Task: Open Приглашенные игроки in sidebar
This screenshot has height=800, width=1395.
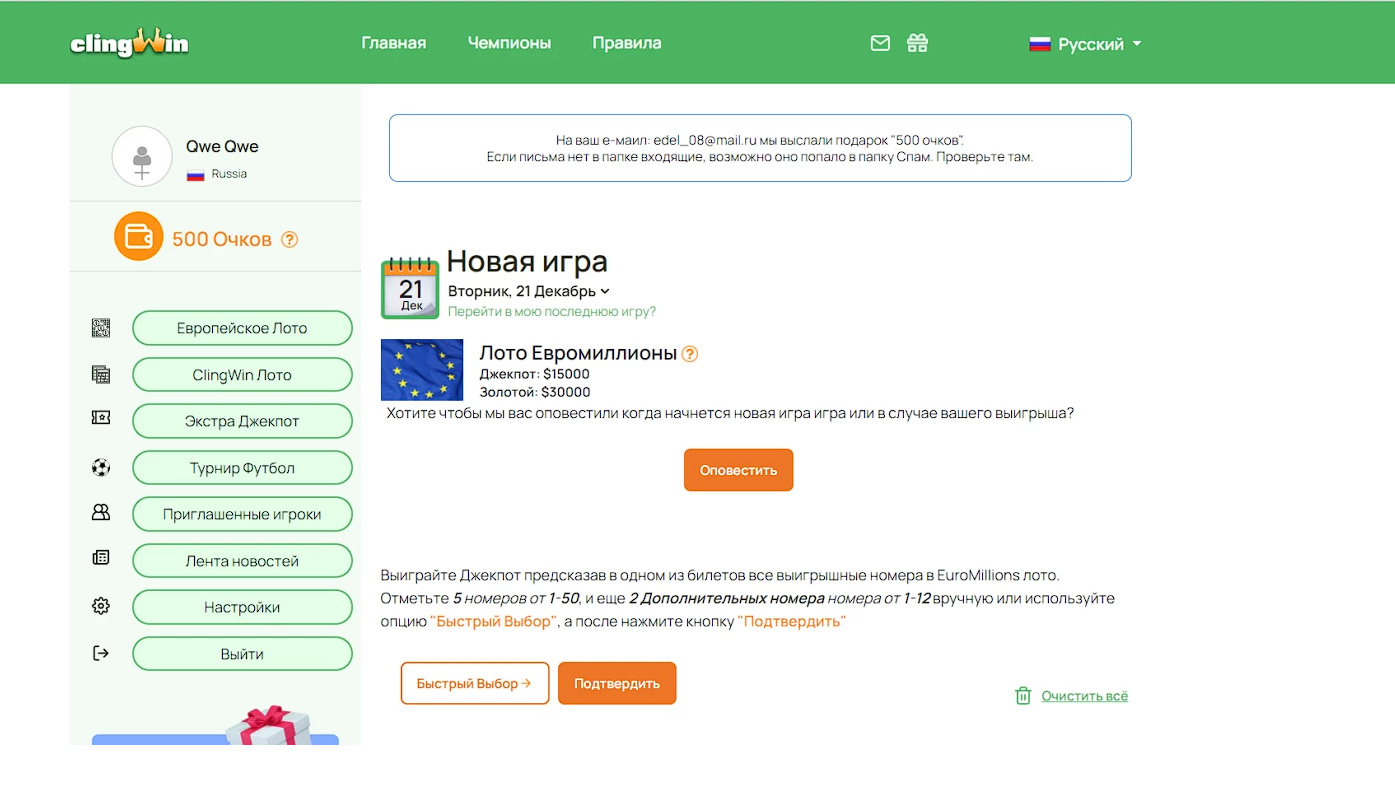Action: pyautogui.click(x=242, y=514)
